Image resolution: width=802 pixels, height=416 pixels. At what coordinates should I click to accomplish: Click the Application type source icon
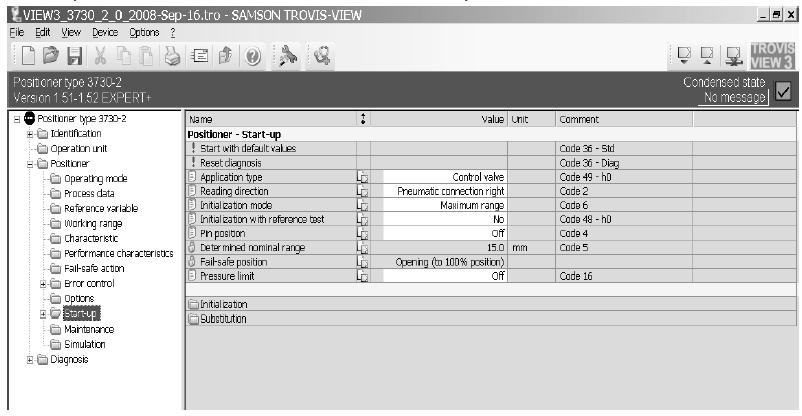362,177
